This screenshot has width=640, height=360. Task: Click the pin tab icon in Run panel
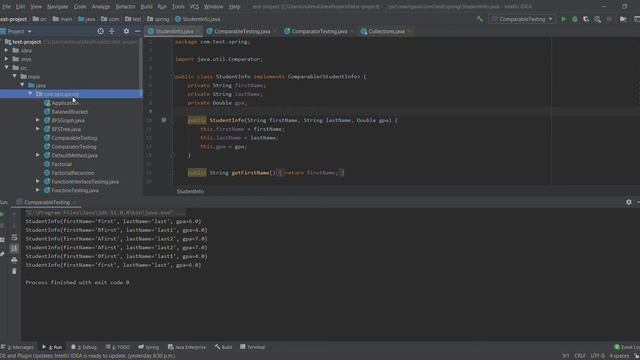click(x=2, y=253)
